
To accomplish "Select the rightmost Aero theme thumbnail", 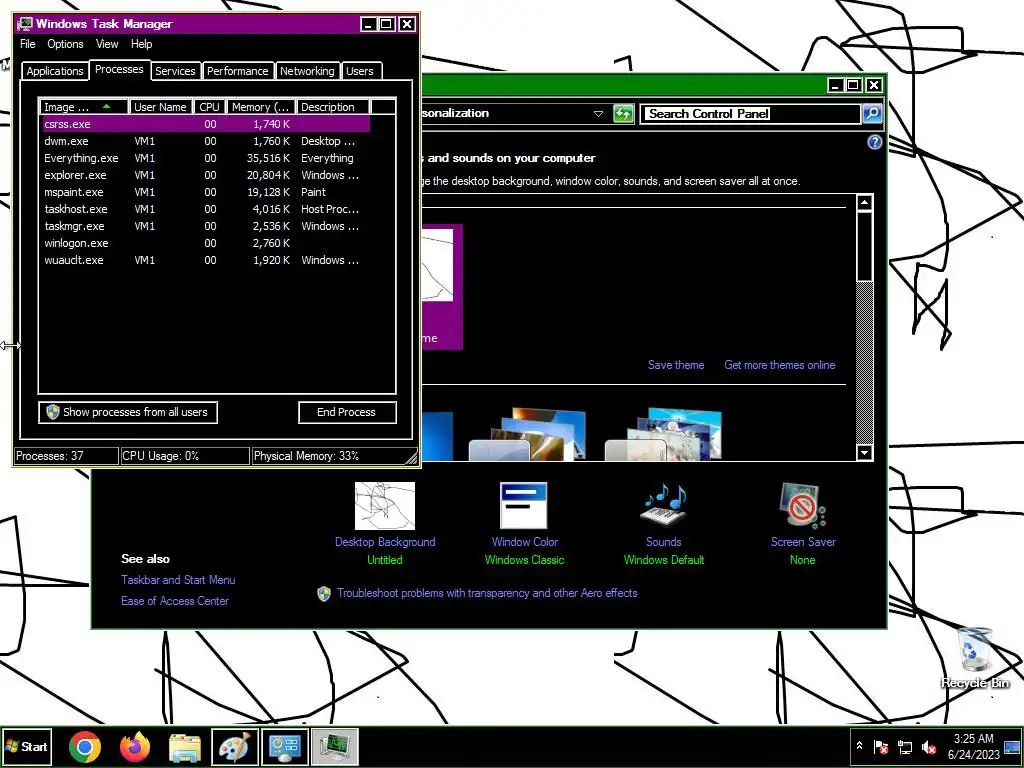I will click(664, 434).
